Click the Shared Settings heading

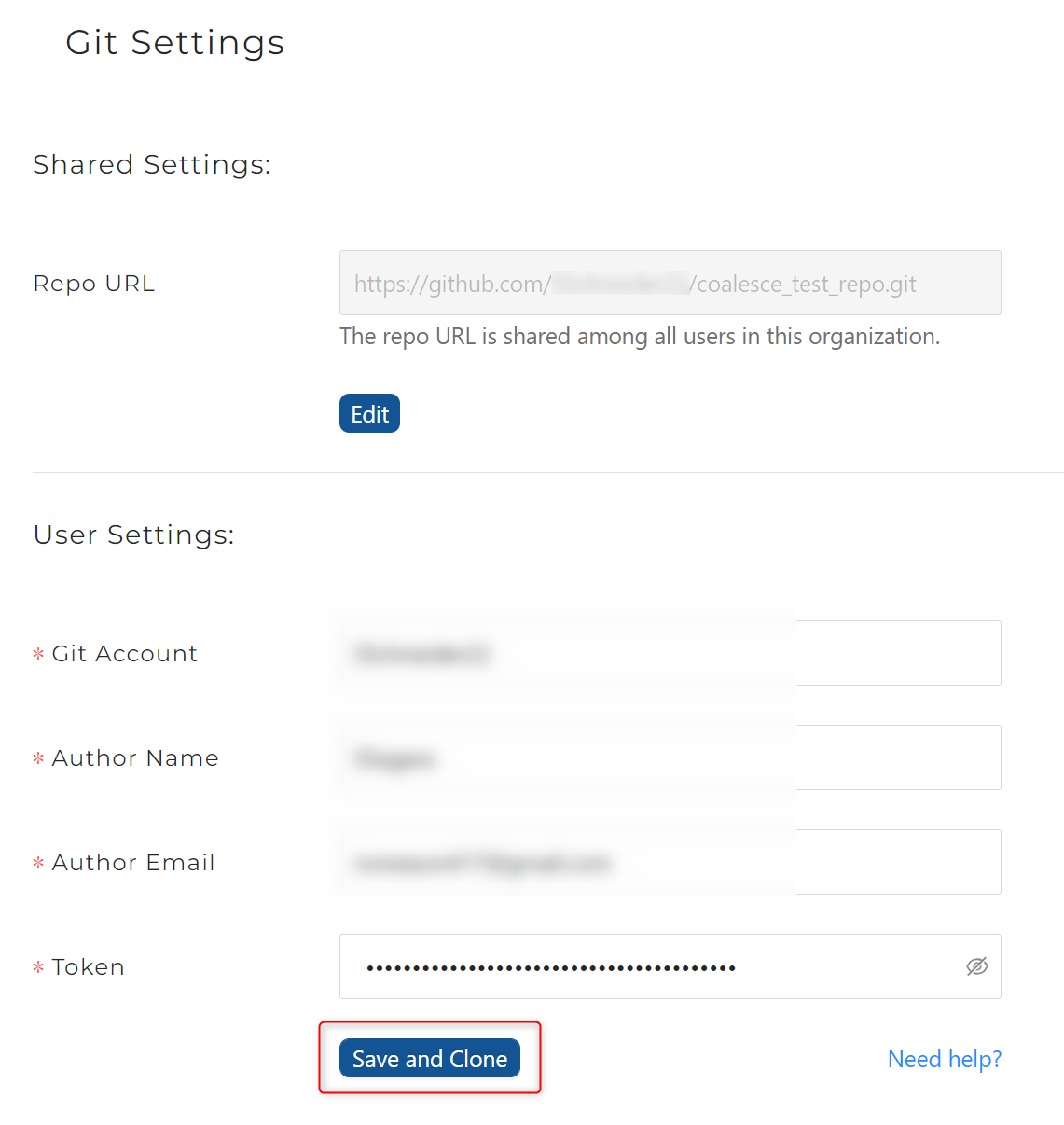tap(152, 165)
